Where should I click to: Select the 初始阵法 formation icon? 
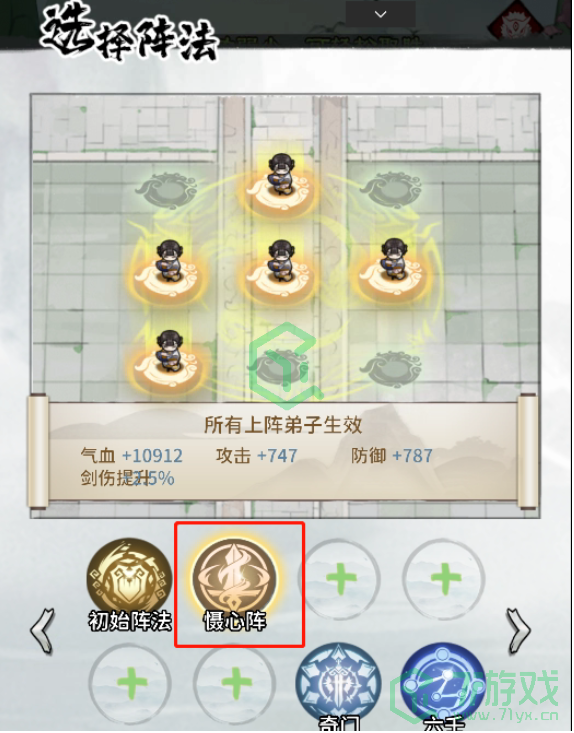(129, 579)
